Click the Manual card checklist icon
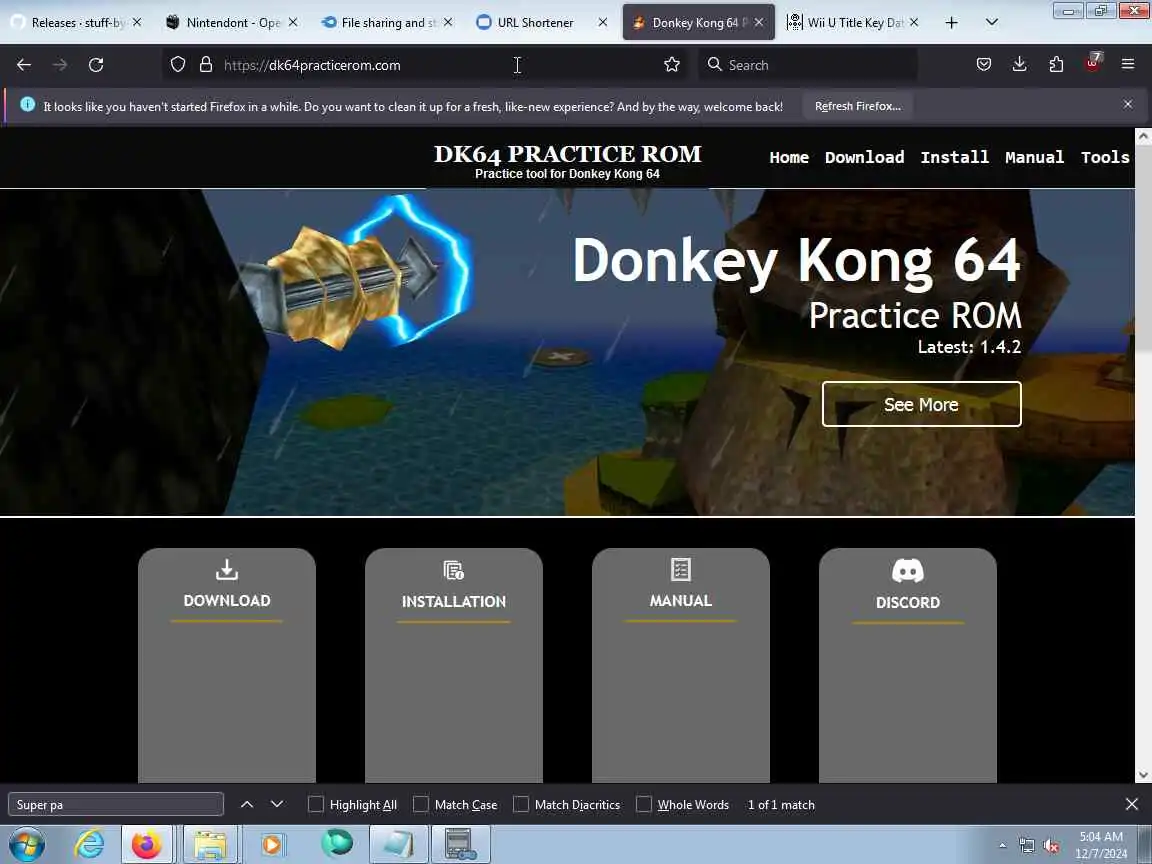Screen dimensions: 1152x864 pos(680,569)
